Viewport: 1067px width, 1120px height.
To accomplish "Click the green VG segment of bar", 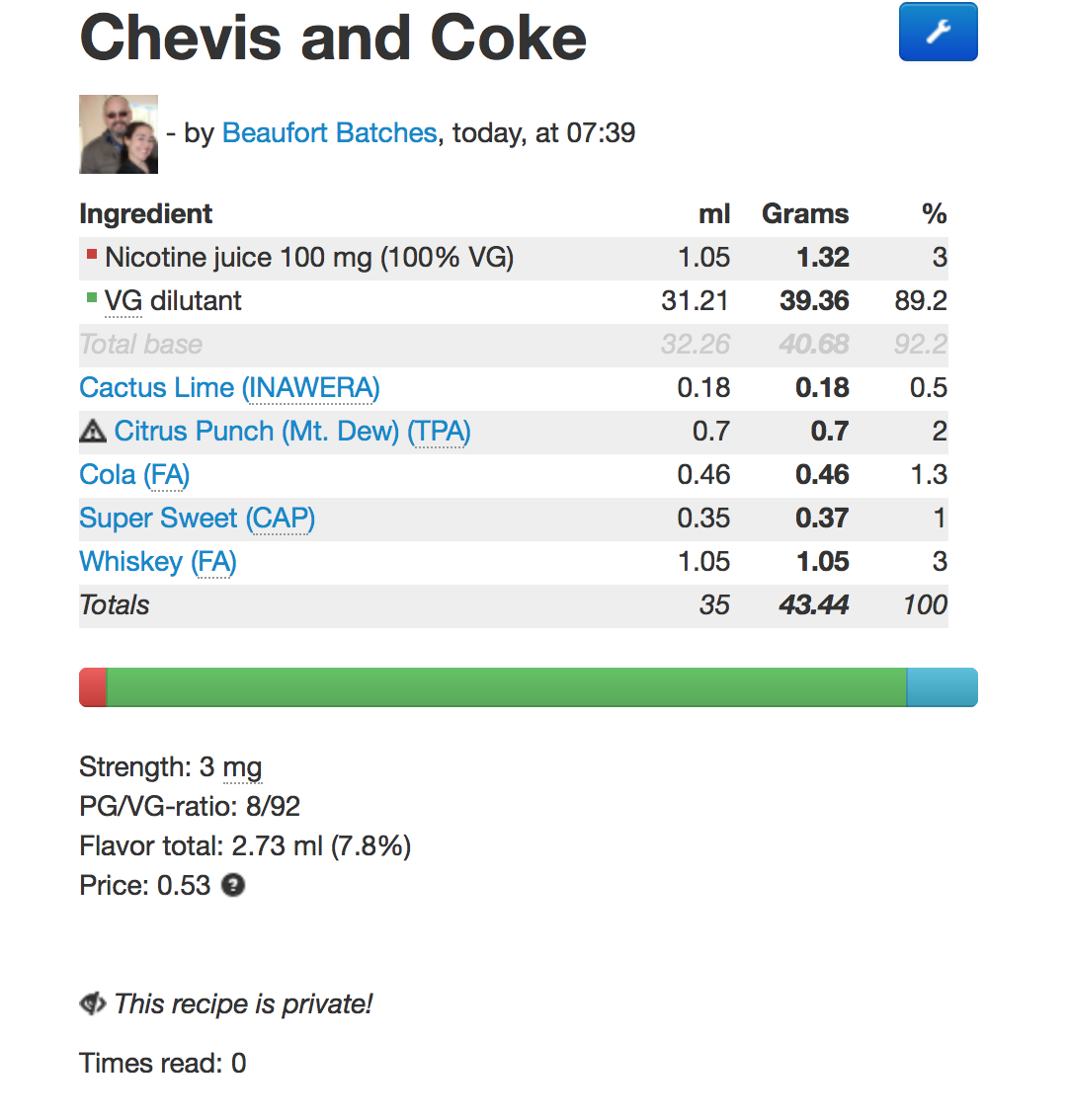I will click(x=507, y=687).
